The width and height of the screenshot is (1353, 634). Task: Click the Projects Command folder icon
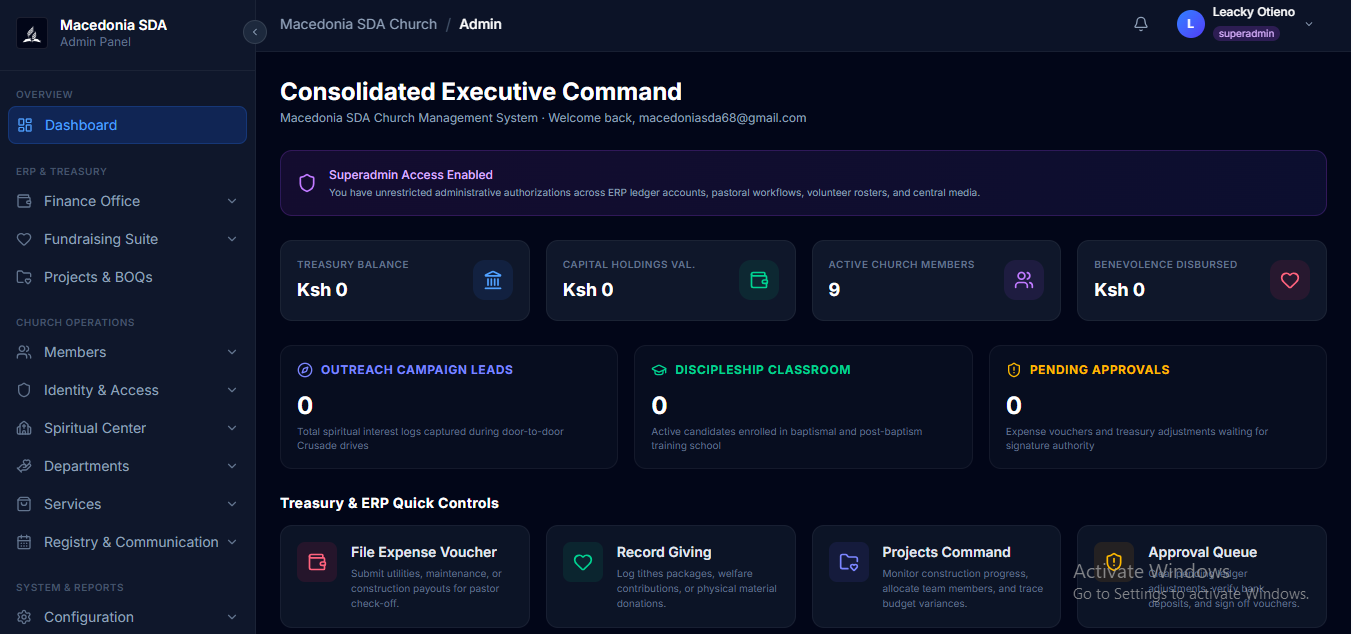tap(849, 562)
